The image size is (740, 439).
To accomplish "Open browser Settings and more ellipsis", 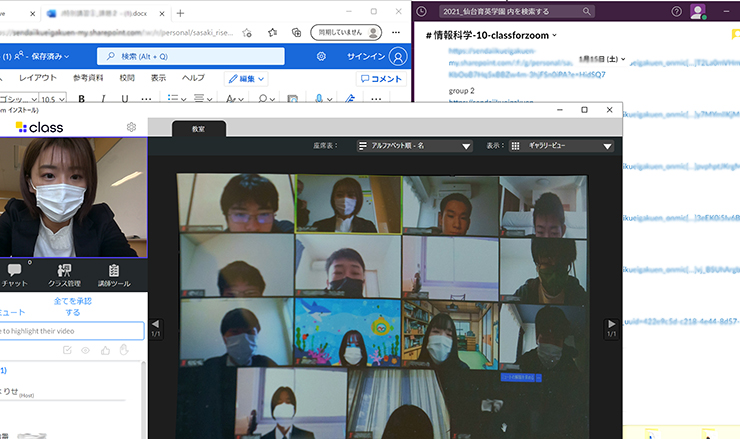I will pos(396,33).
